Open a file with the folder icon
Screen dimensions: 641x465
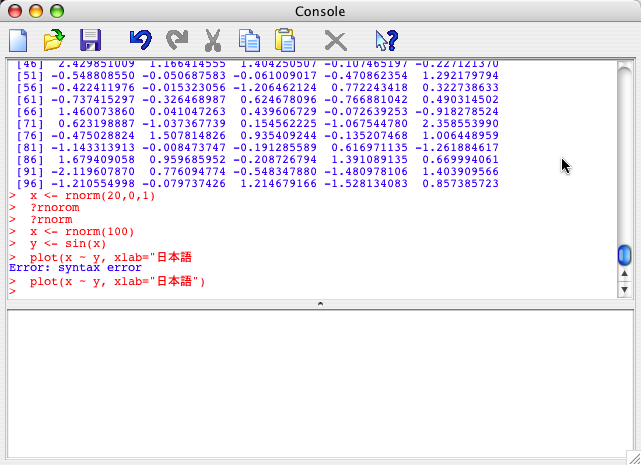[53, 41]
